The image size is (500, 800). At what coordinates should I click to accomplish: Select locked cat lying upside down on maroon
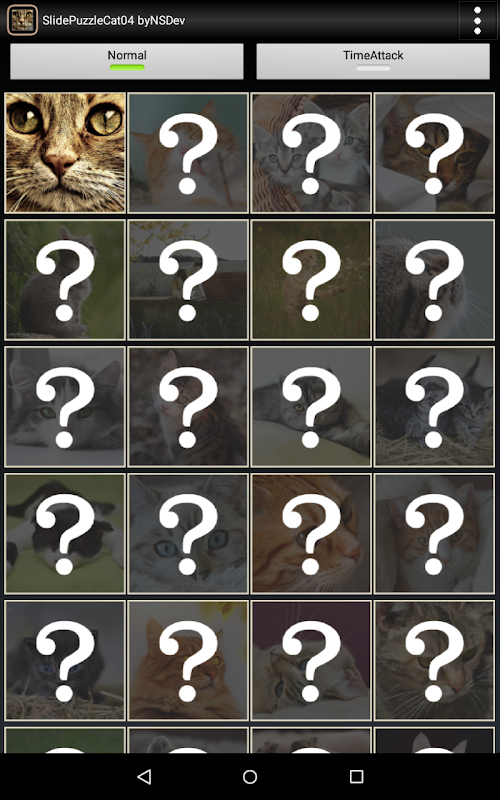coord(311,661)
